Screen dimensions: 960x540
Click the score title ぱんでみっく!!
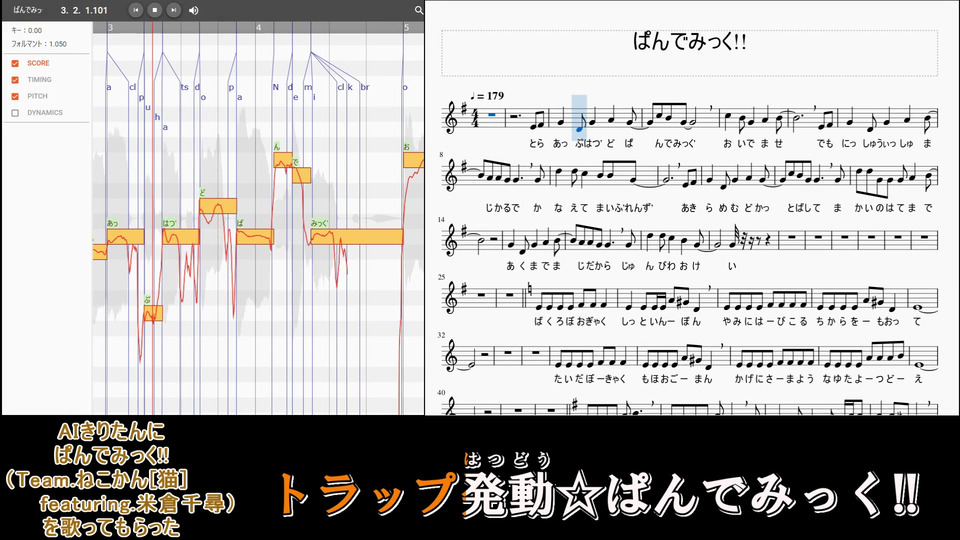[x=689, y=42]
